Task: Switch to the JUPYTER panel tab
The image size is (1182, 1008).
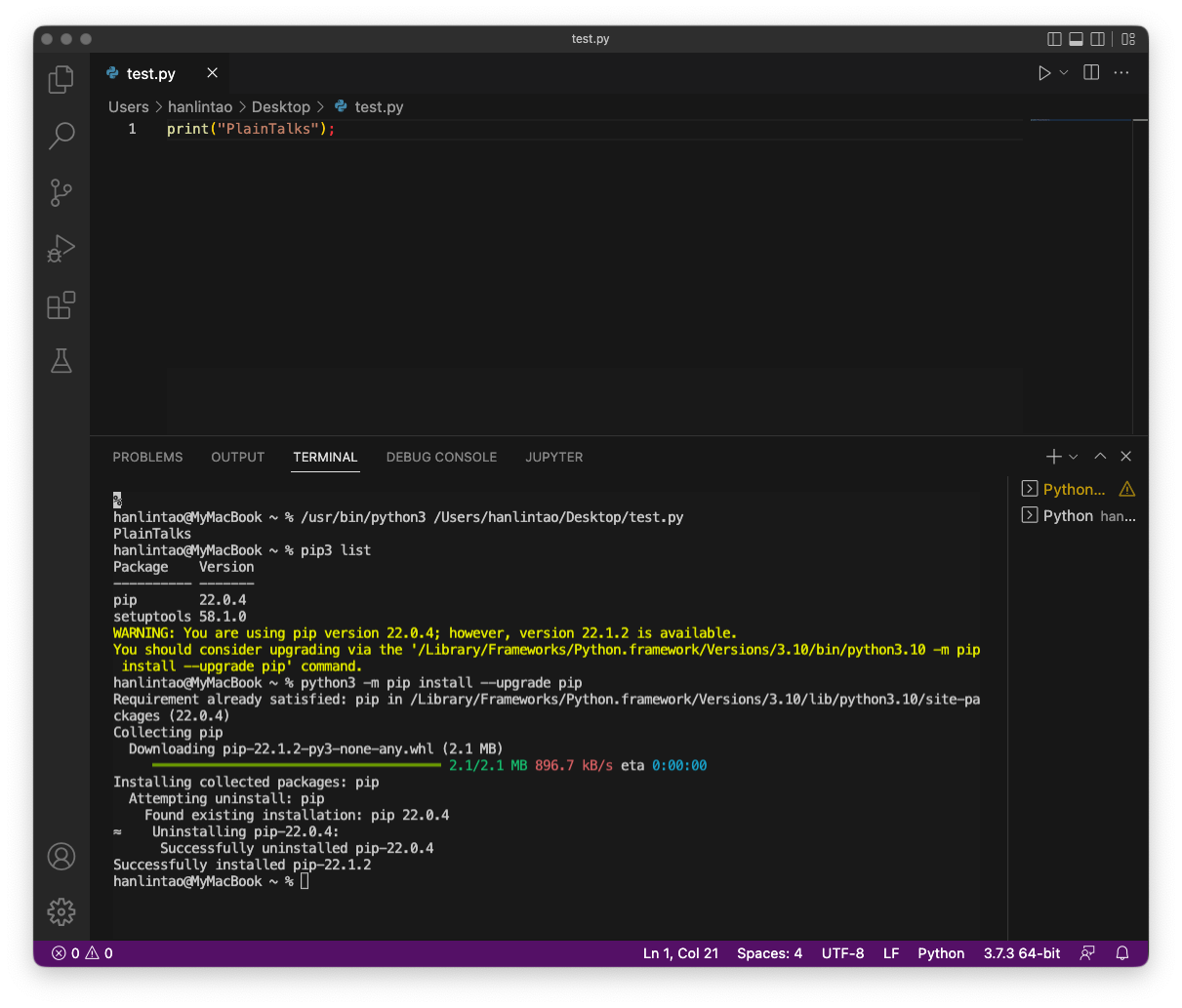Action: [554, 457]
